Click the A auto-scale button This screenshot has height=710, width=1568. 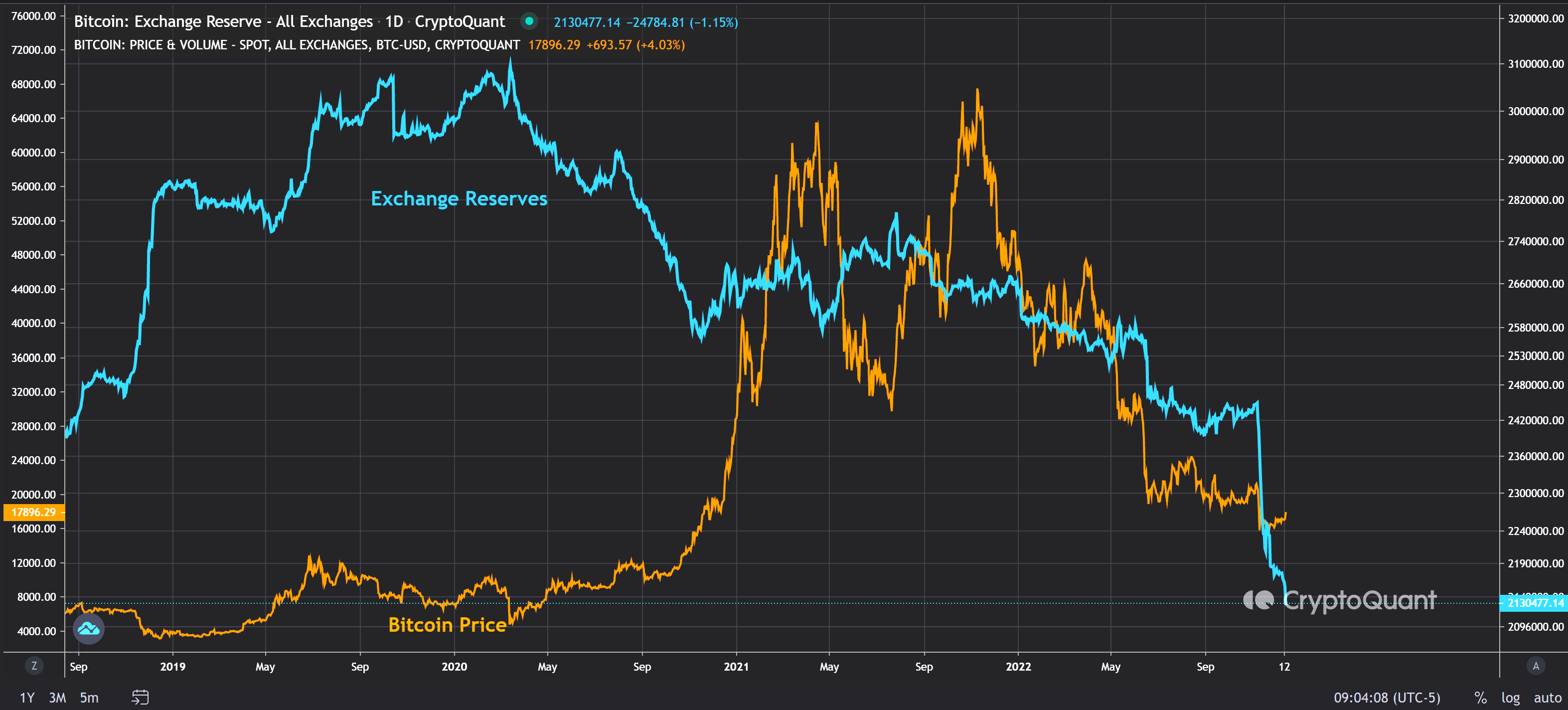tap(1536, 666)
